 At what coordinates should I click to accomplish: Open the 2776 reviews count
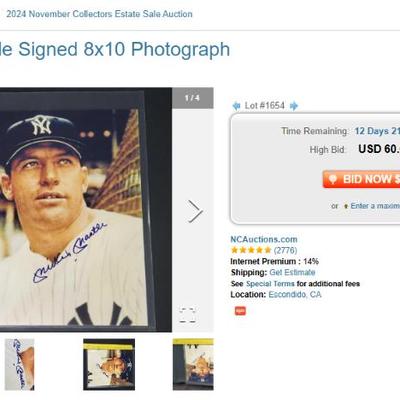[x=285, y=250]
